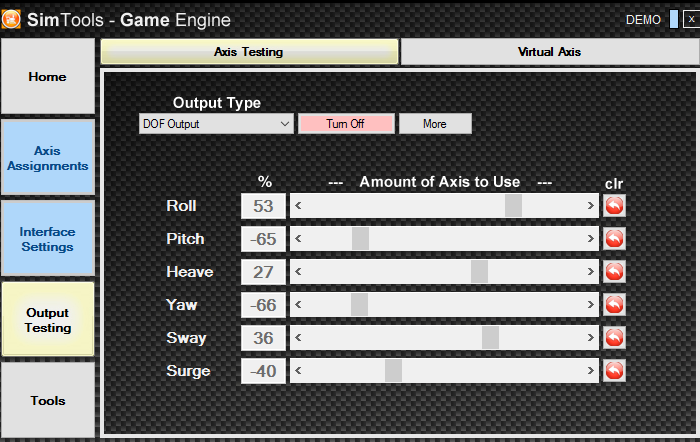Clear the Roll axis with its red reset icon
The width and height of the screenshot is (700, 442).
click(x=614, y=206)
